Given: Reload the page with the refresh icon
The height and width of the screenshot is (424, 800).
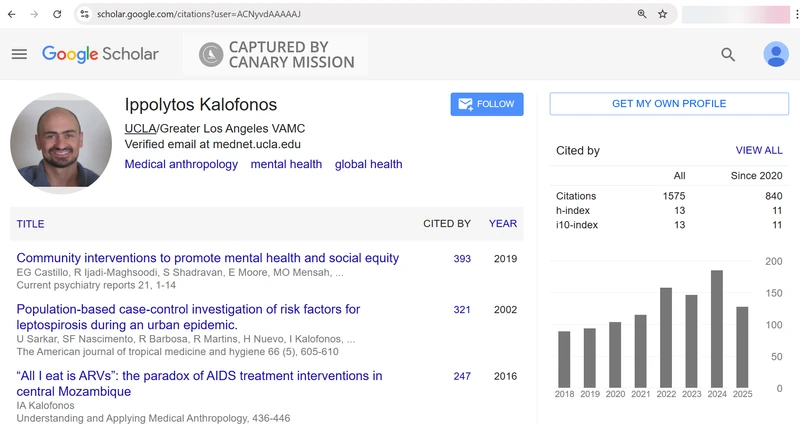Looking at the screenshot, I should pos(57,14).
